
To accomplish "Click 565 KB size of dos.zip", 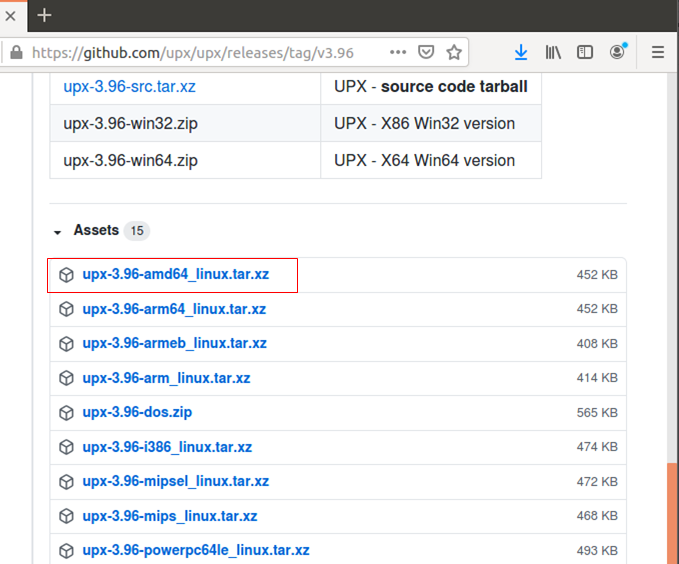I will point(597,412).
